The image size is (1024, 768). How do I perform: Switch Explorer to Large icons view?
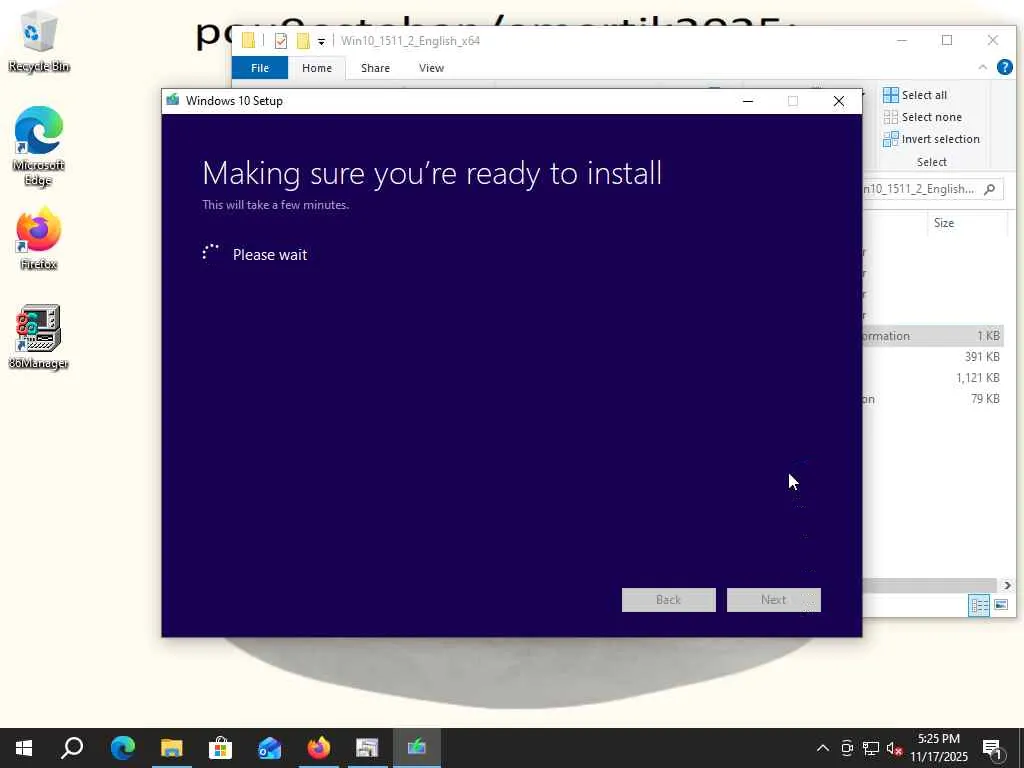tap(1000, 605)
